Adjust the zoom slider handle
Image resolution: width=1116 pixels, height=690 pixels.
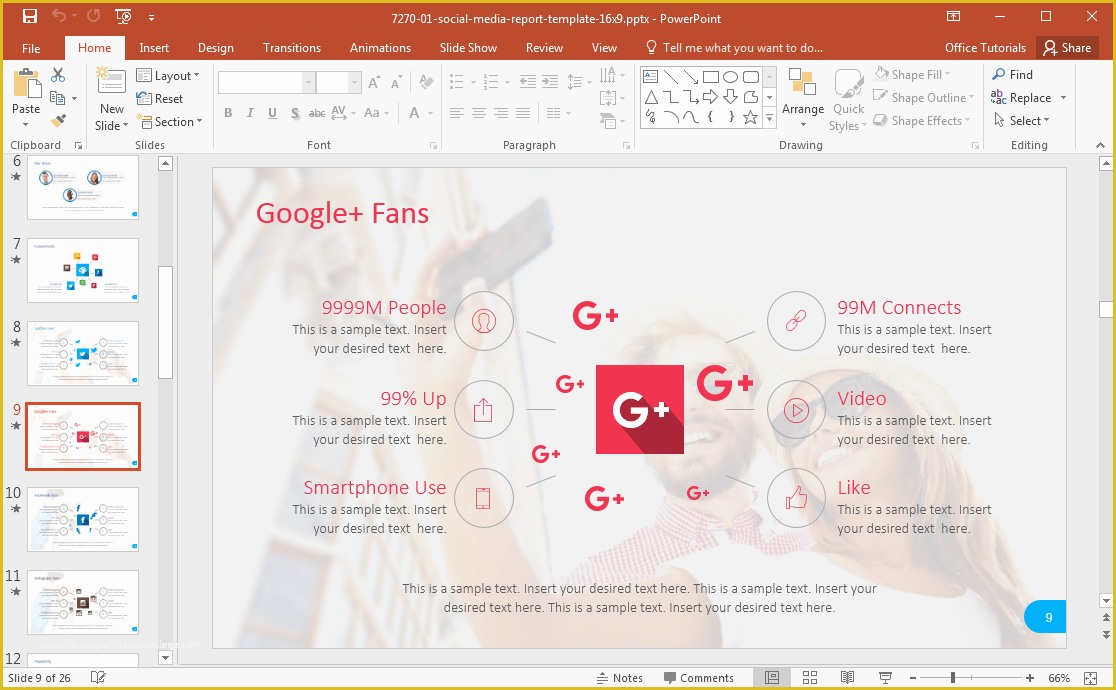[952, 678]
